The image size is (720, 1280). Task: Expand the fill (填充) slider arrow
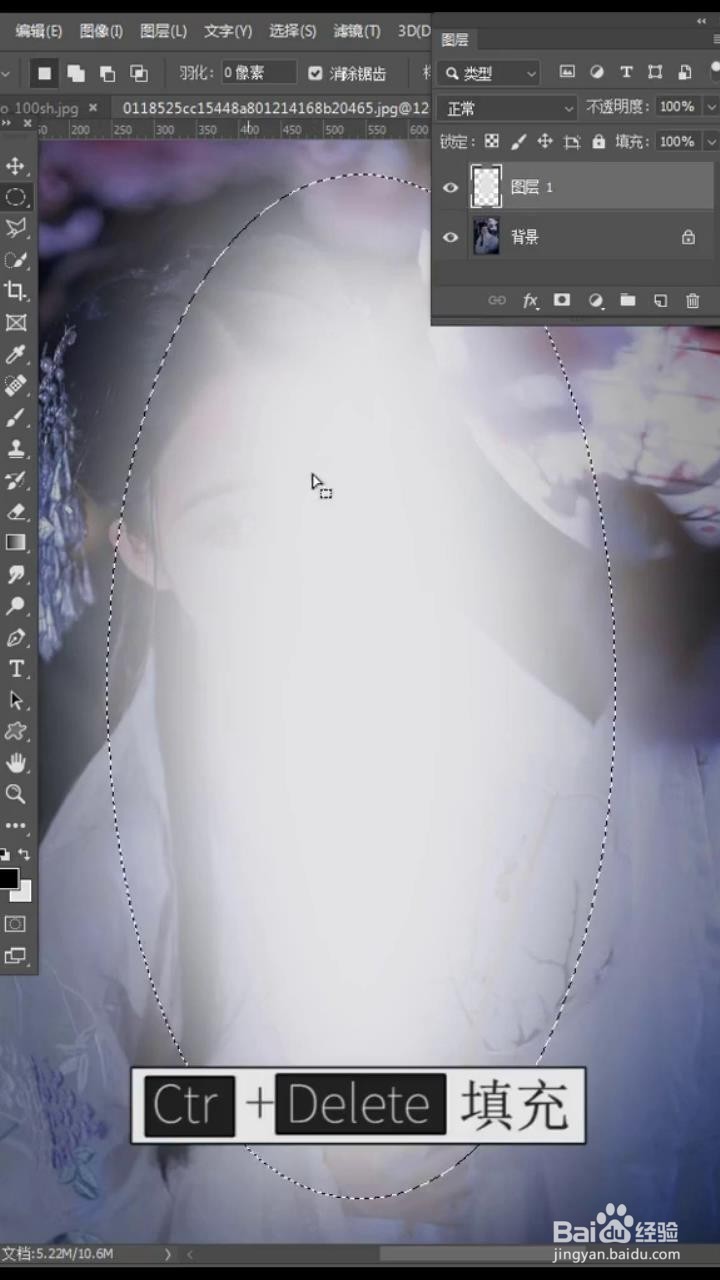(711, 141)
